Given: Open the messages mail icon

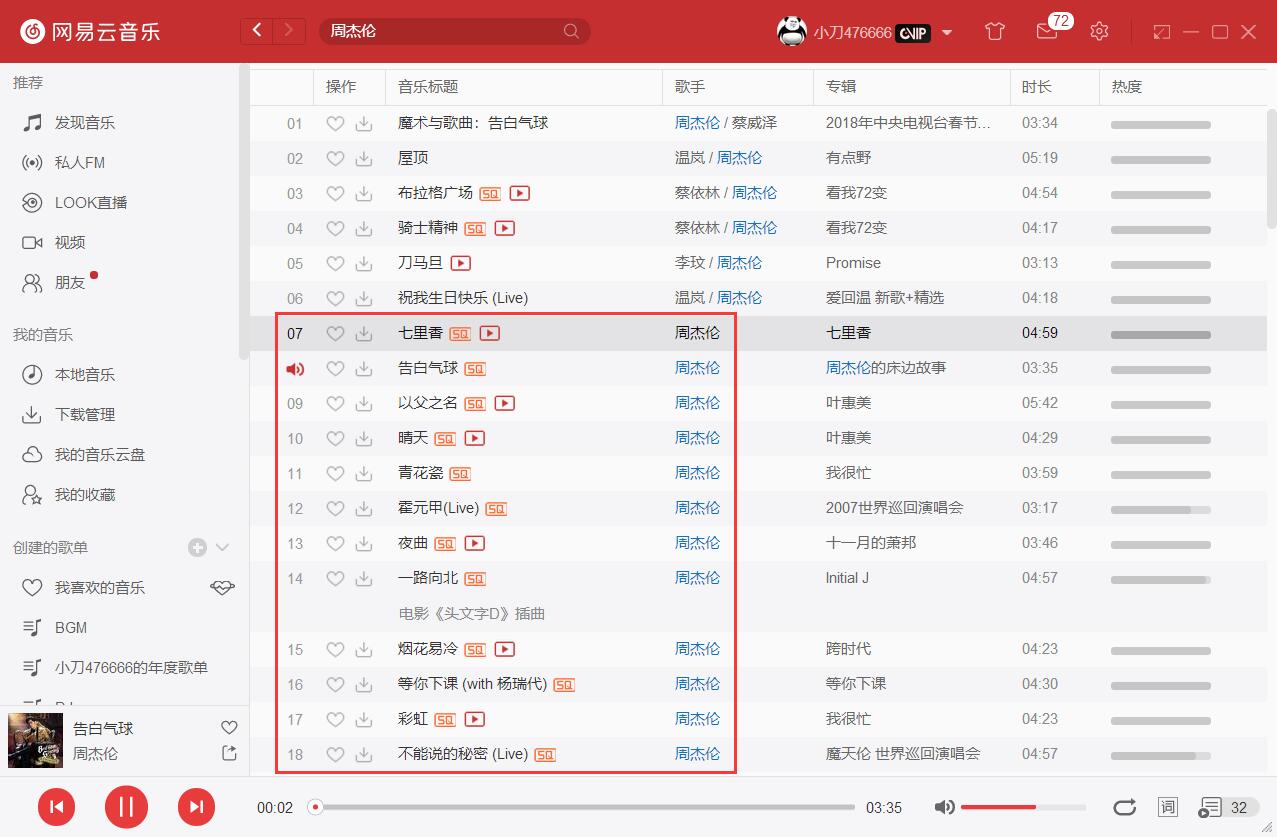Looking at the screenshot, I should pos(1046,31).
